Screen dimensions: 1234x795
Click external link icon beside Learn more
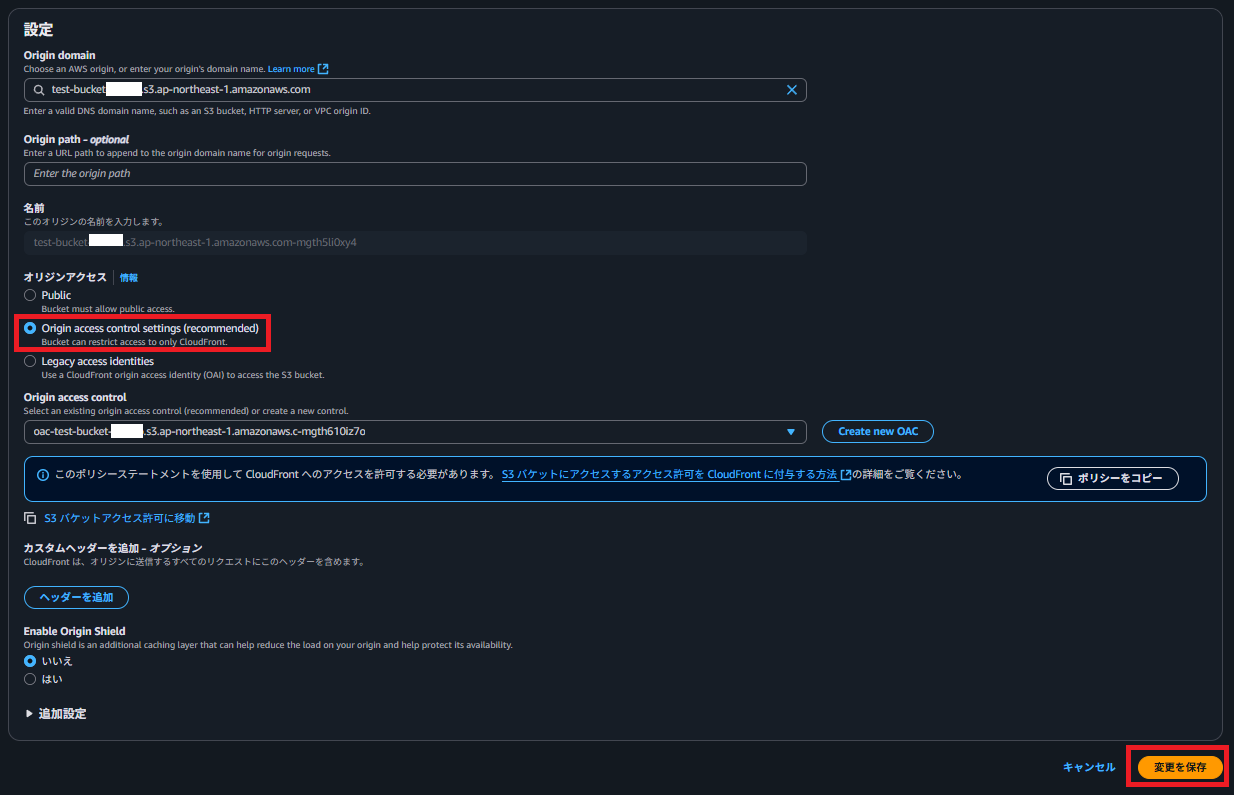click(x=323, y=69)
